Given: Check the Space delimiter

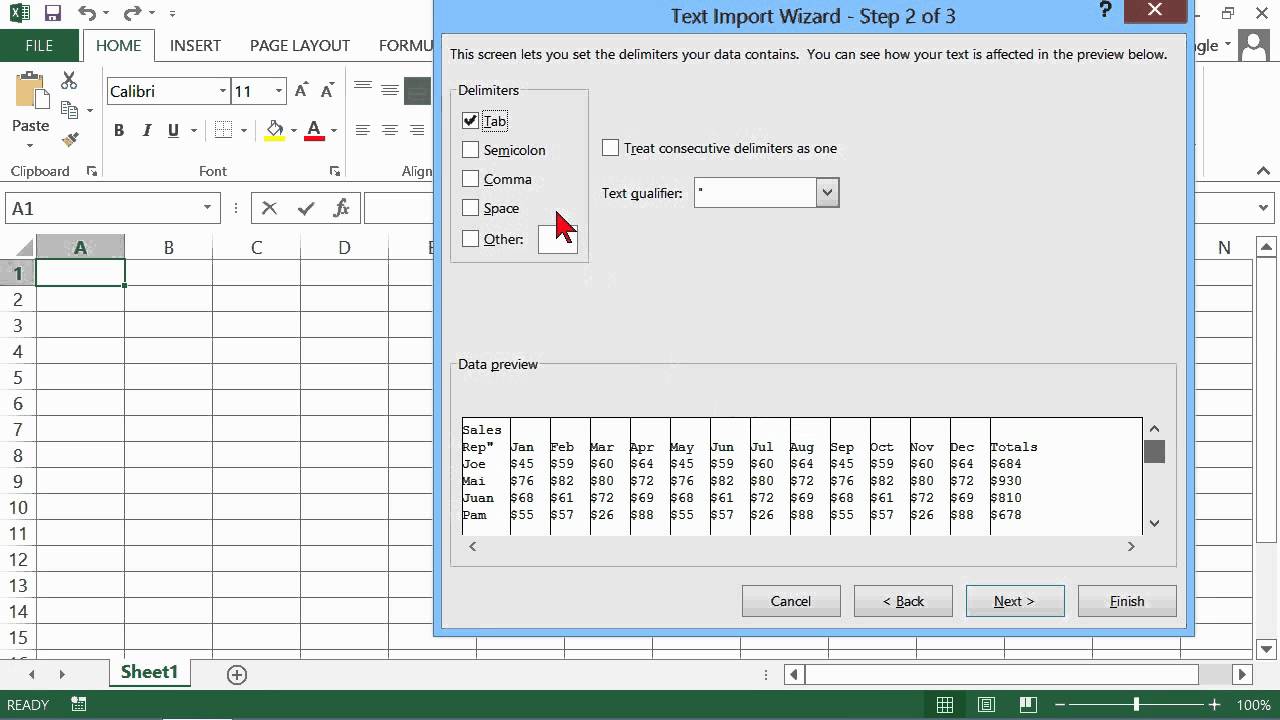Looking at the screenshot, I should point(471,208).
